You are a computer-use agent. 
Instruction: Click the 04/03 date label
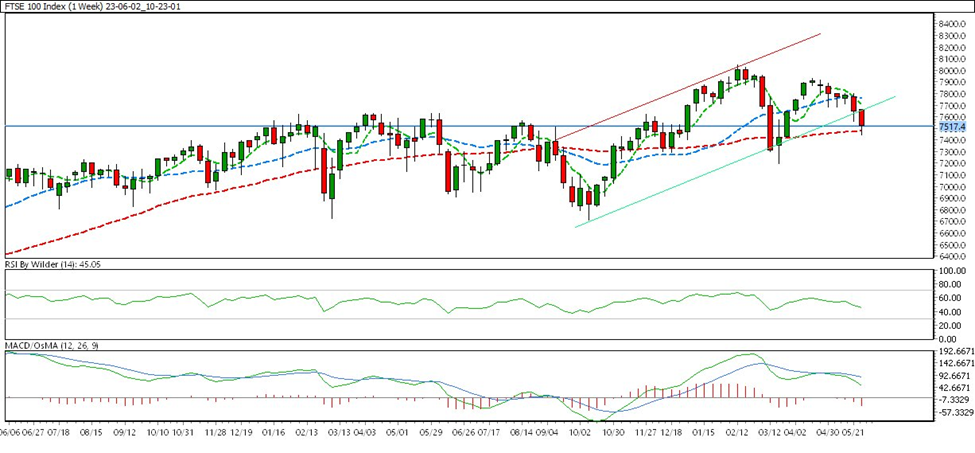click(x=365, y=431)
